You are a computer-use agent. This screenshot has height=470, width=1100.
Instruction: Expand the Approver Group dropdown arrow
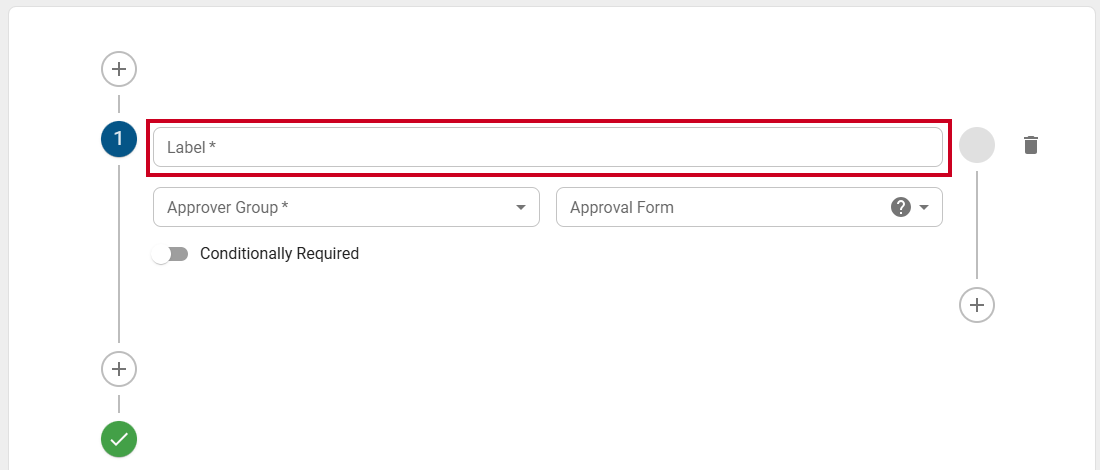pyautogui.click(x=521, y=207)
